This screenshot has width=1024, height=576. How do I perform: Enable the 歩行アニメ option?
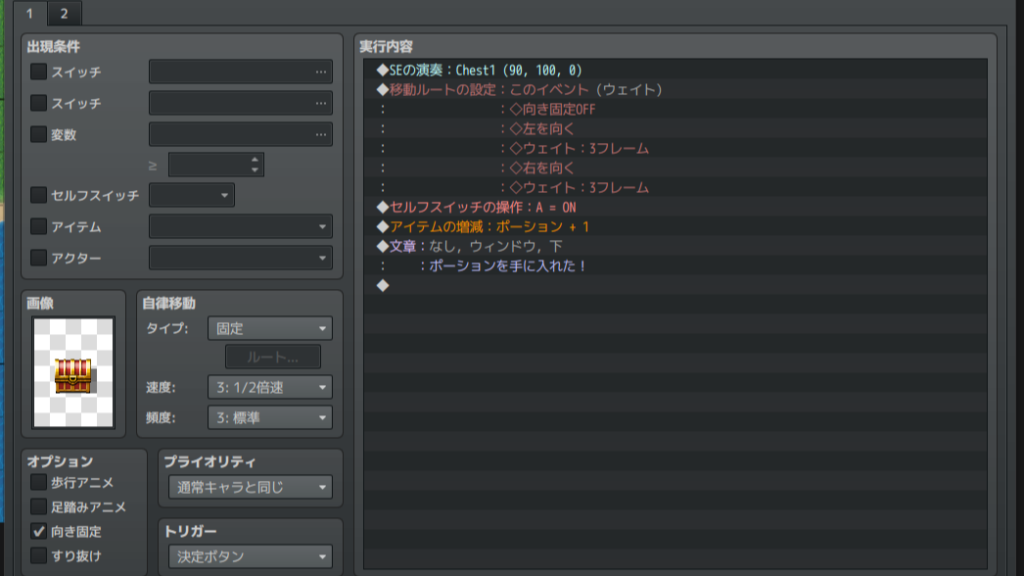coord(39,482)
